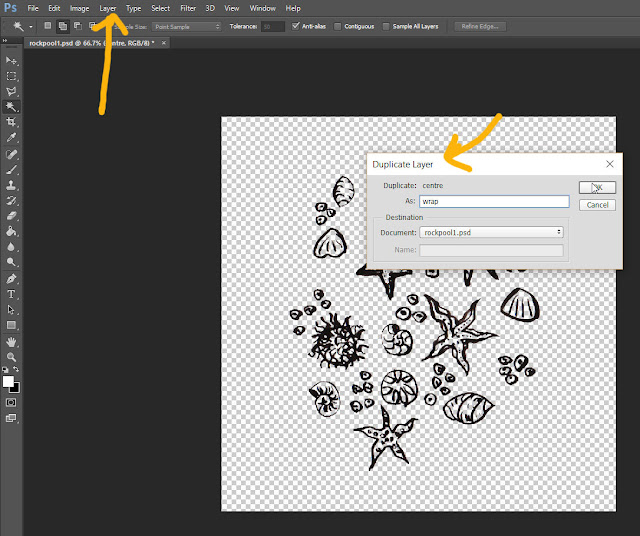Select the Crop tool

pyautogui.click(x=11, y=122)
